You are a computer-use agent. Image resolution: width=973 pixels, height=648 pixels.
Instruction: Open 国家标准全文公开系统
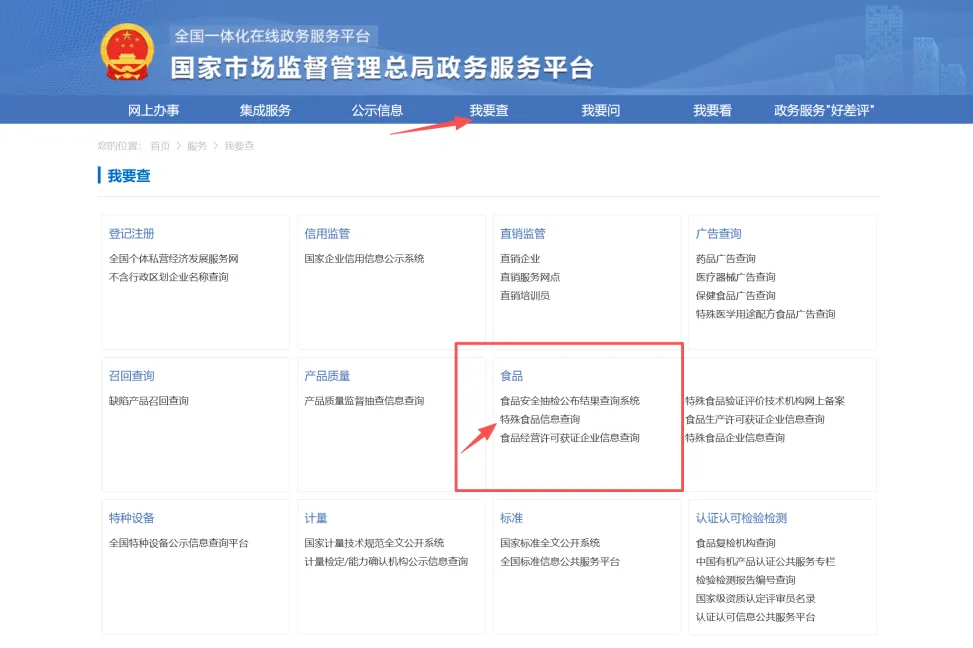pyautogui.click(x=553, y=542)
